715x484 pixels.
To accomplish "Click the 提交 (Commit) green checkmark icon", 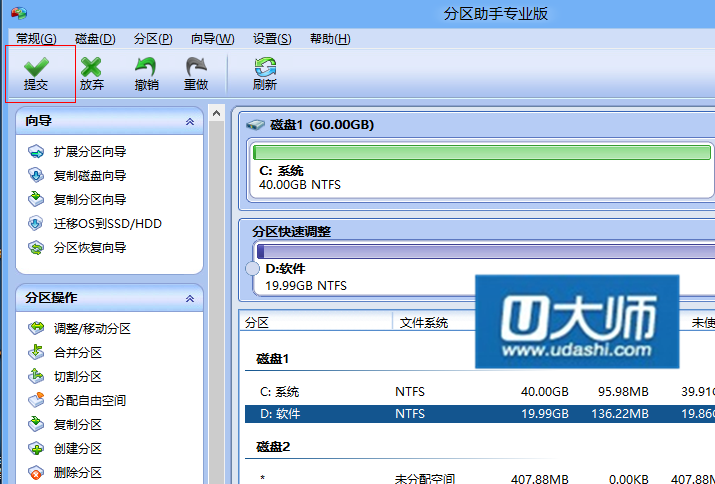I will pos(37,67).
